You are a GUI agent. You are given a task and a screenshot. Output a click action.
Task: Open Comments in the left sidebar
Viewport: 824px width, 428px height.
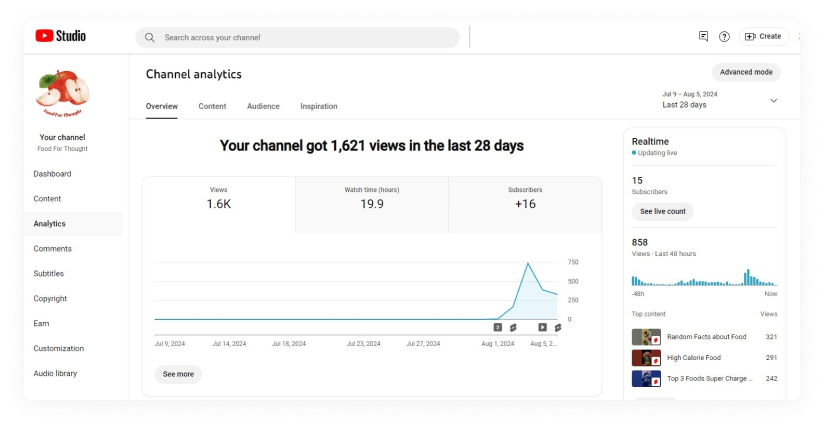(x=52, y=249)
